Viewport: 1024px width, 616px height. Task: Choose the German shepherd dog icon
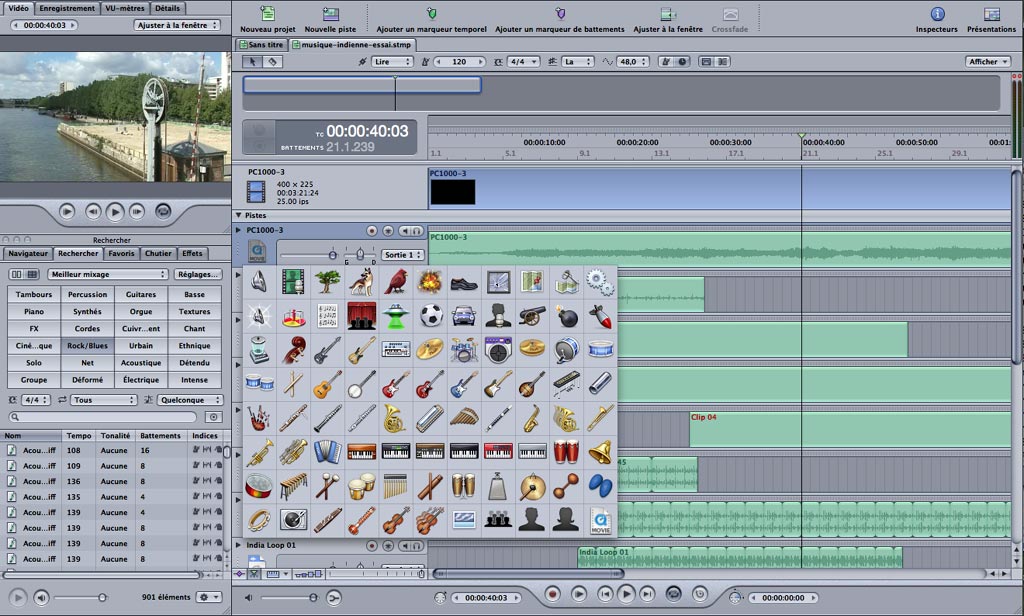point(361,282)
